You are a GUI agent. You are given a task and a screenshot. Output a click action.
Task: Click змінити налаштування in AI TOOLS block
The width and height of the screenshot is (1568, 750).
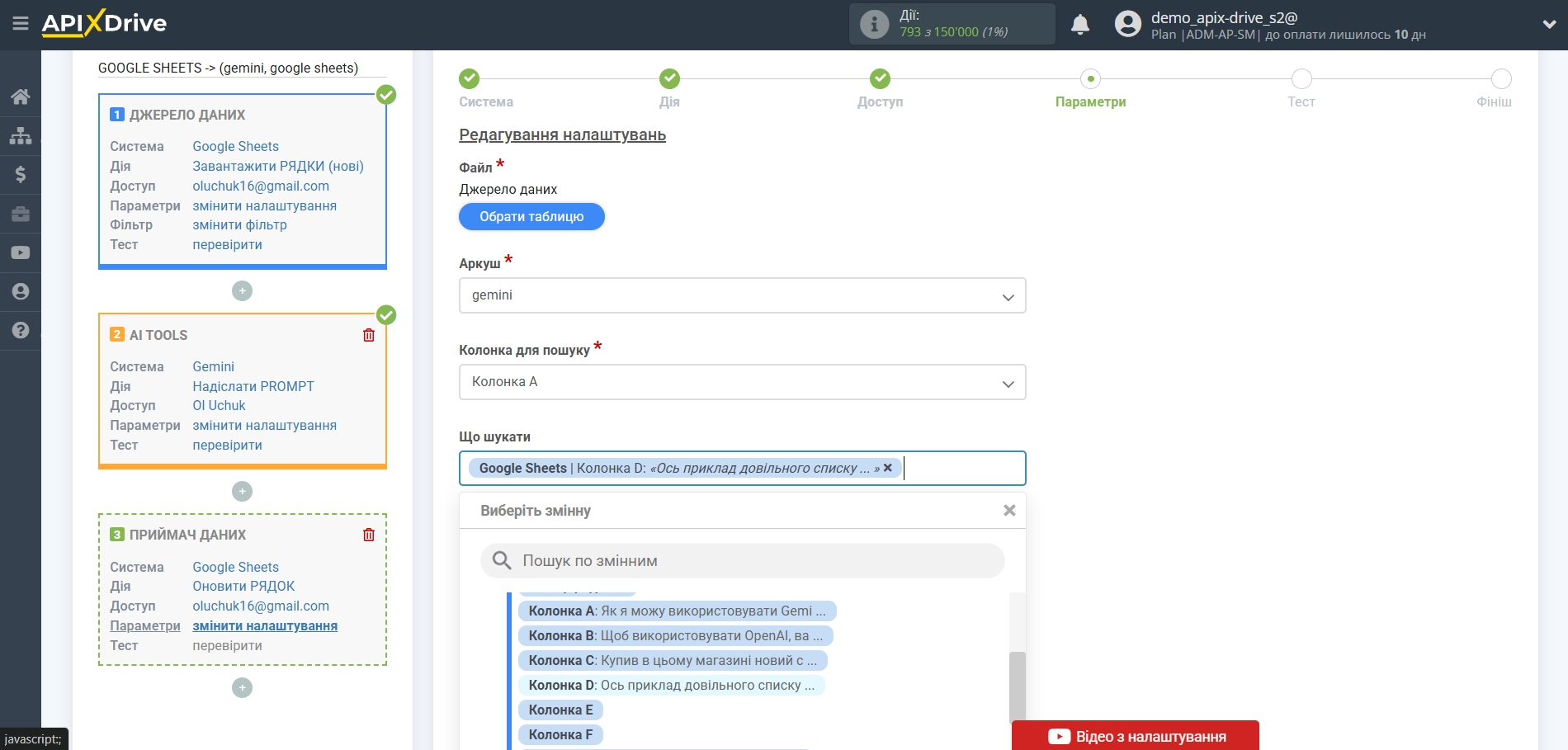pos(264,425)
